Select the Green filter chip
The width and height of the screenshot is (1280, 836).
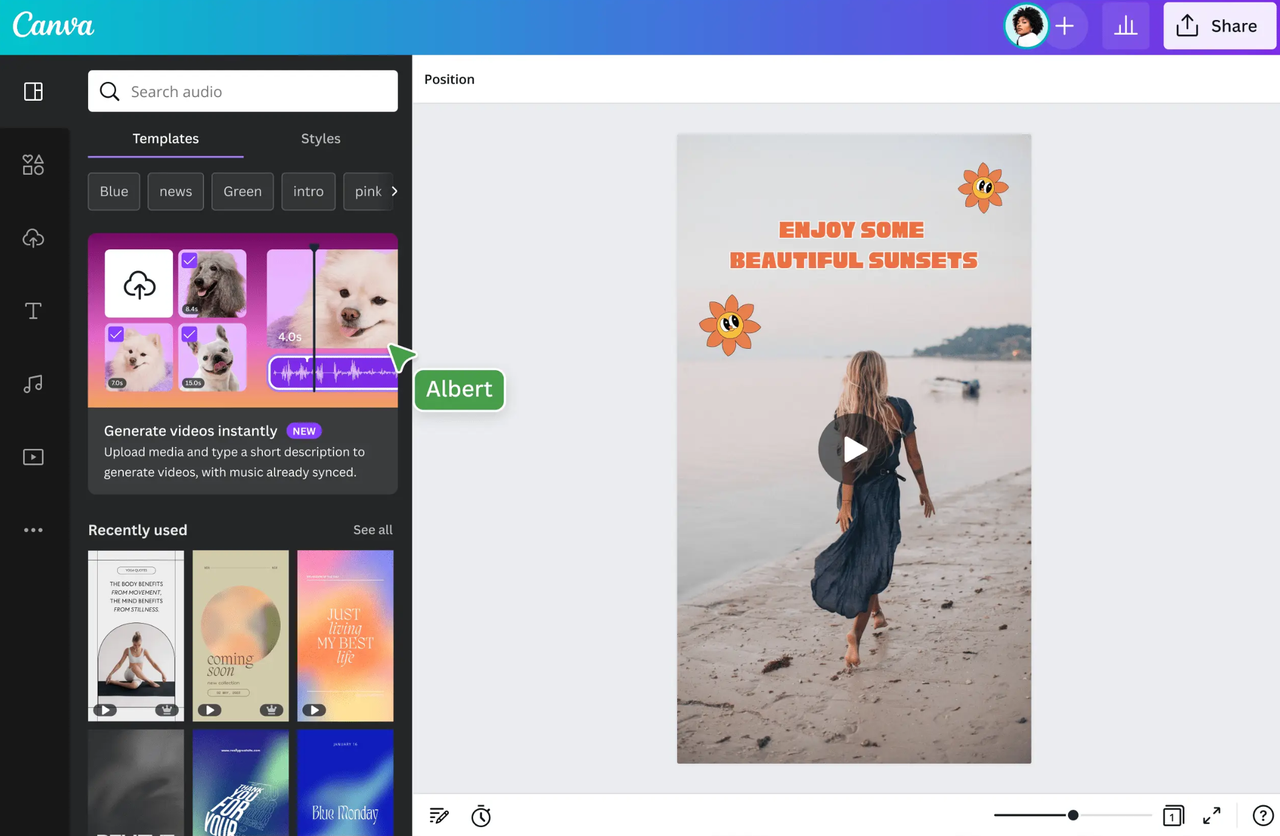(242, 191)
